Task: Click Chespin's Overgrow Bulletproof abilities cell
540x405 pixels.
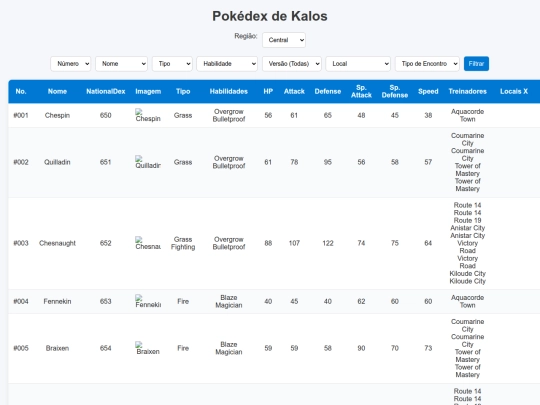Action: coord(229,115)
